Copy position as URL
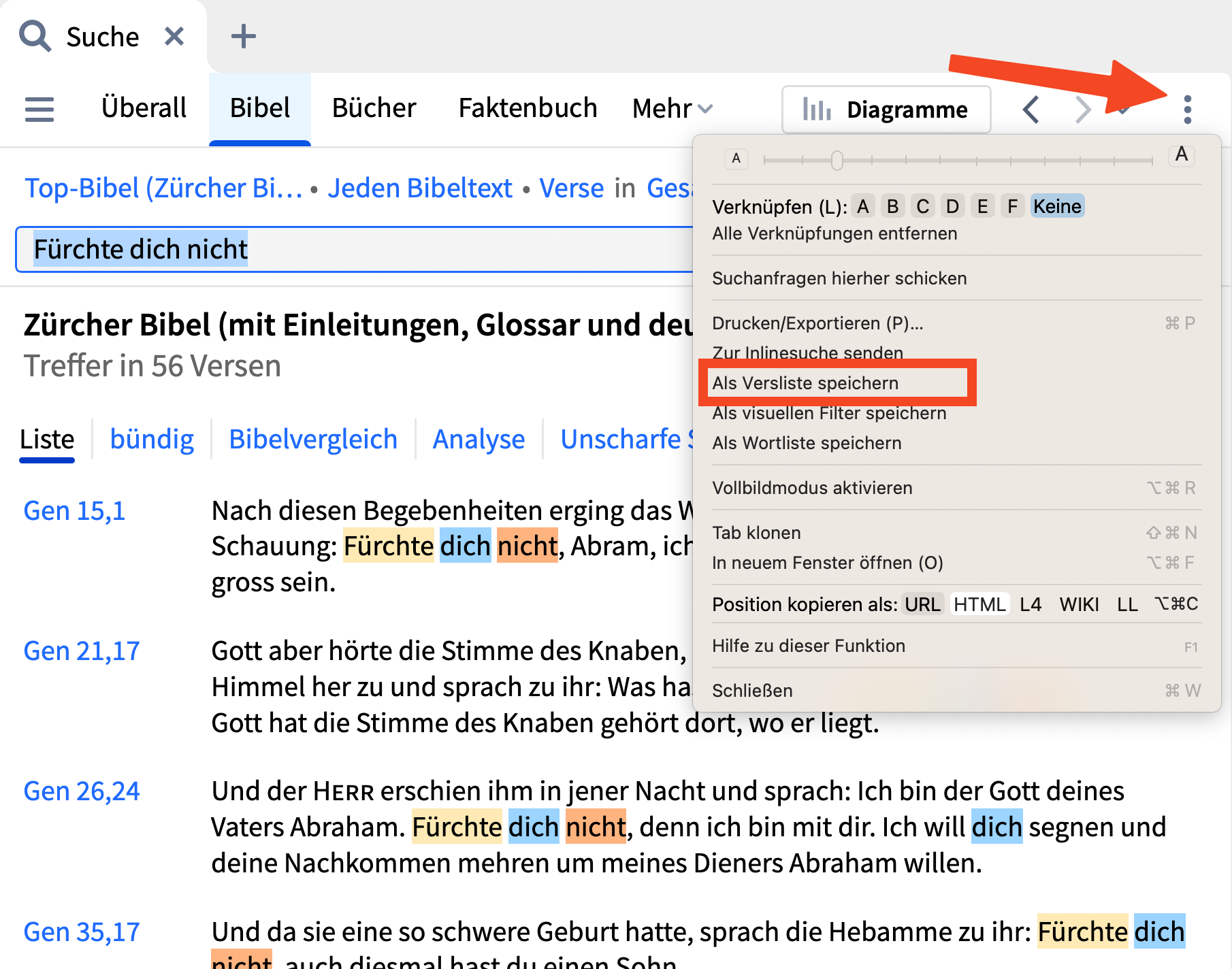The width and height of the screenshot is (1232, 969). (x=922, y=604)
